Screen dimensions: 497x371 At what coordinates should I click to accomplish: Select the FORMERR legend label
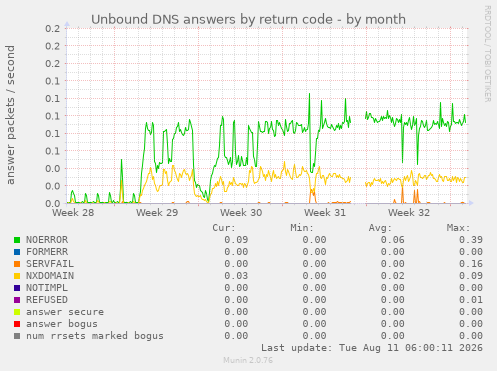click(47, 252)
